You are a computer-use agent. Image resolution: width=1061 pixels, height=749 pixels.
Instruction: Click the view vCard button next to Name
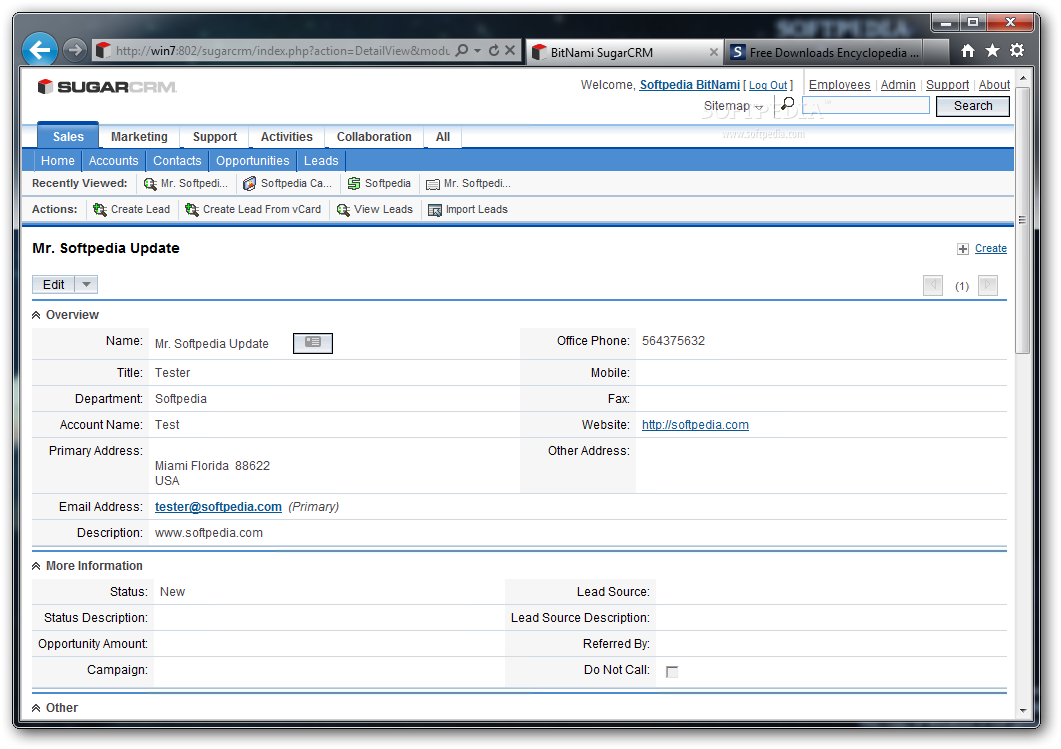click(x=313, y=343)
